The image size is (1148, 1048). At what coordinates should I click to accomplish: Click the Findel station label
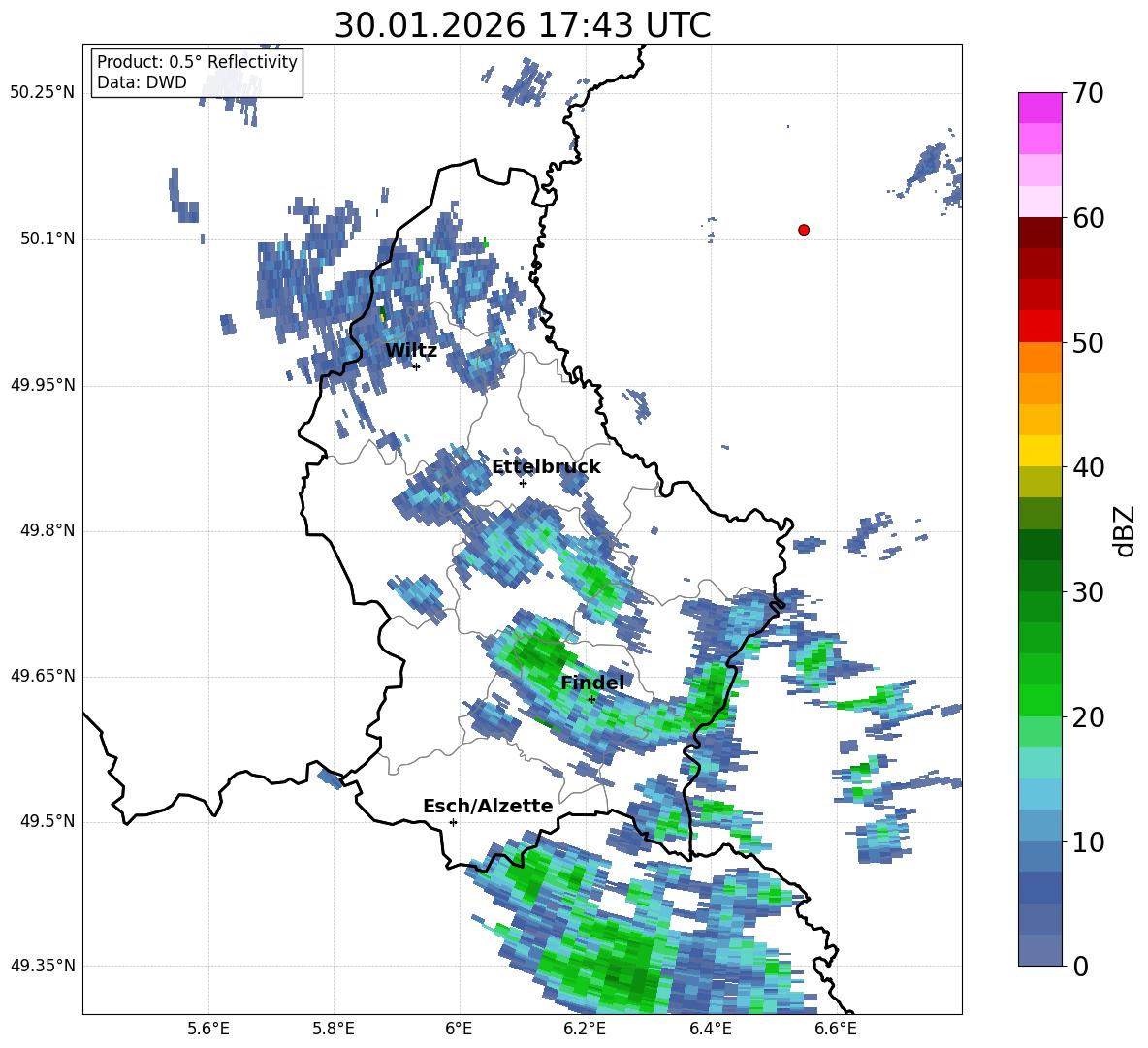592,683
